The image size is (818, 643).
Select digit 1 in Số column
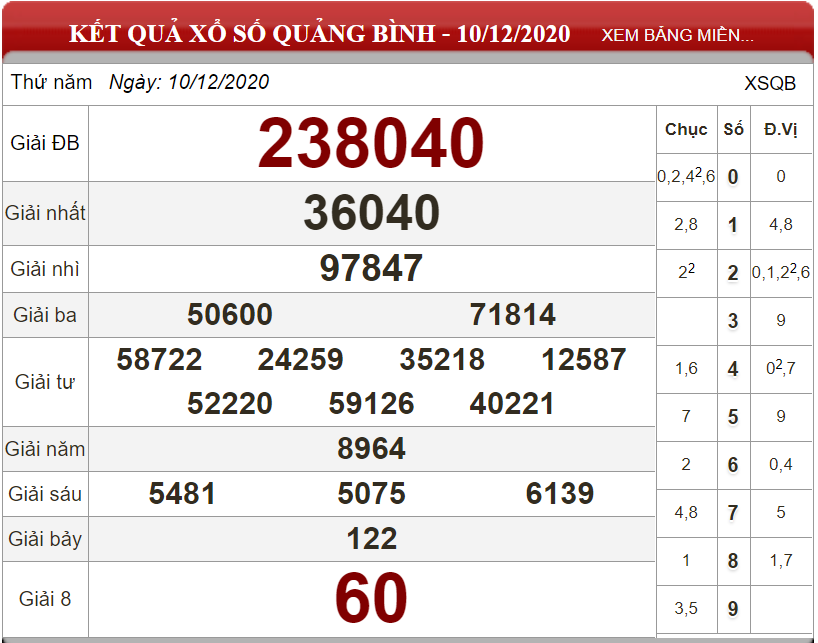click(x=733, y=225)
